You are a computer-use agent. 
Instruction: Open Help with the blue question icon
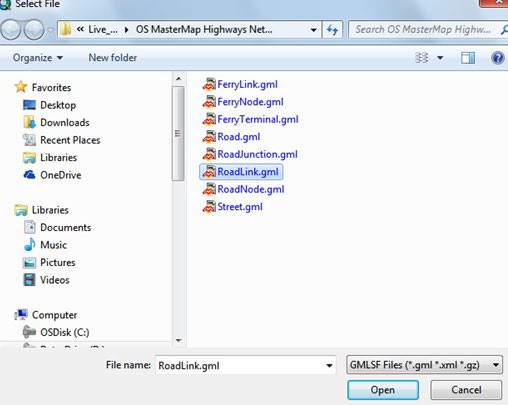pyautogui.click(x=498, y=58)
